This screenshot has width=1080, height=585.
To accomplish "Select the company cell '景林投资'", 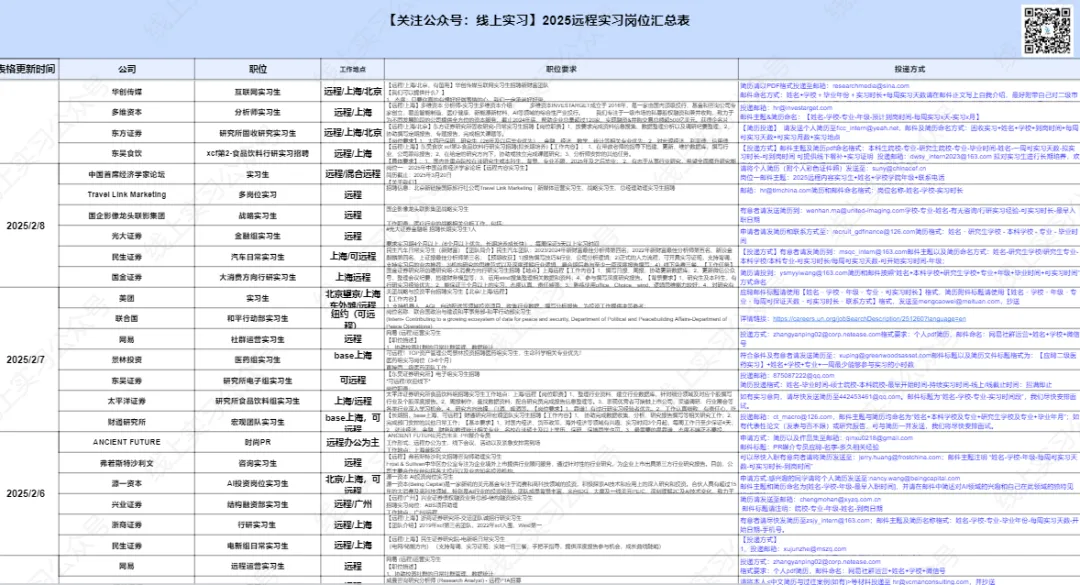I will tap(127, 360).
